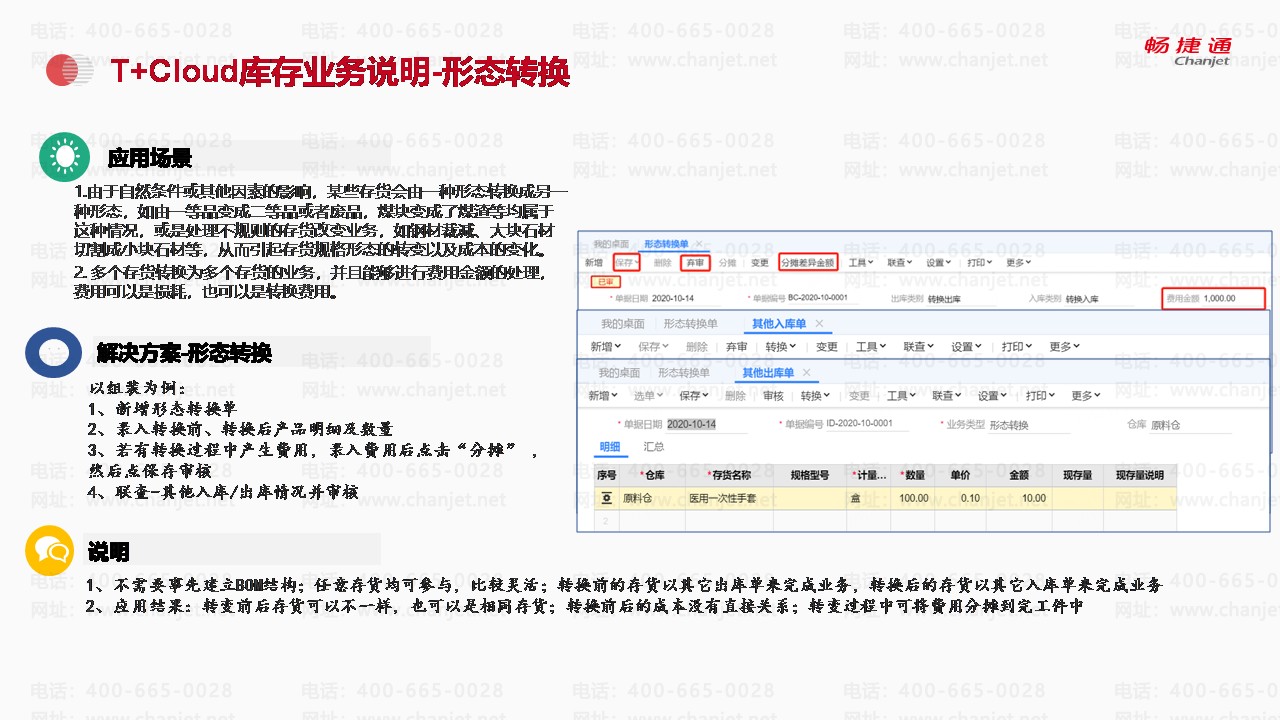The width and height of the screenshot is (1280, 720).
Task: Click 变更 in the 其他入库单 toolbar
Action: click(827, 347)
